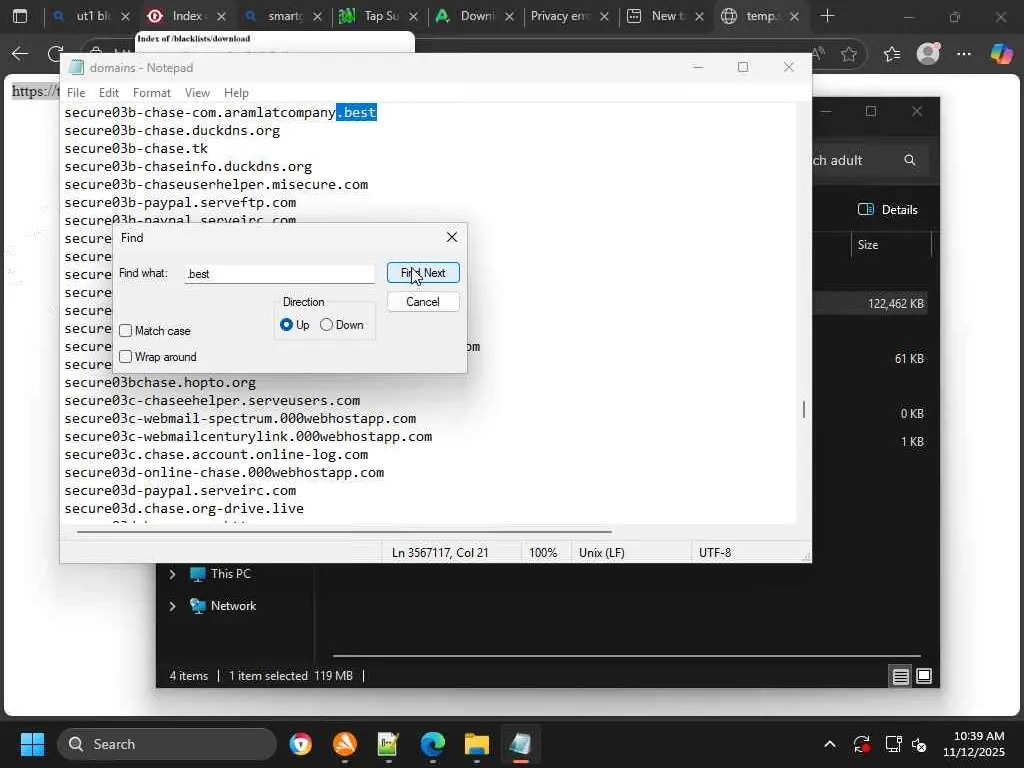Expand the Network tree node
This screenshot has width=1024, height=768.
[x=172, y=606]
